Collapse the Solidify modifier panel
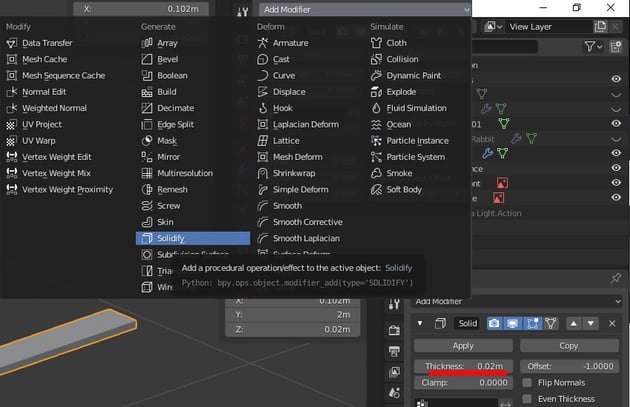This screenshot has width=630, height=407. point(421,324)
